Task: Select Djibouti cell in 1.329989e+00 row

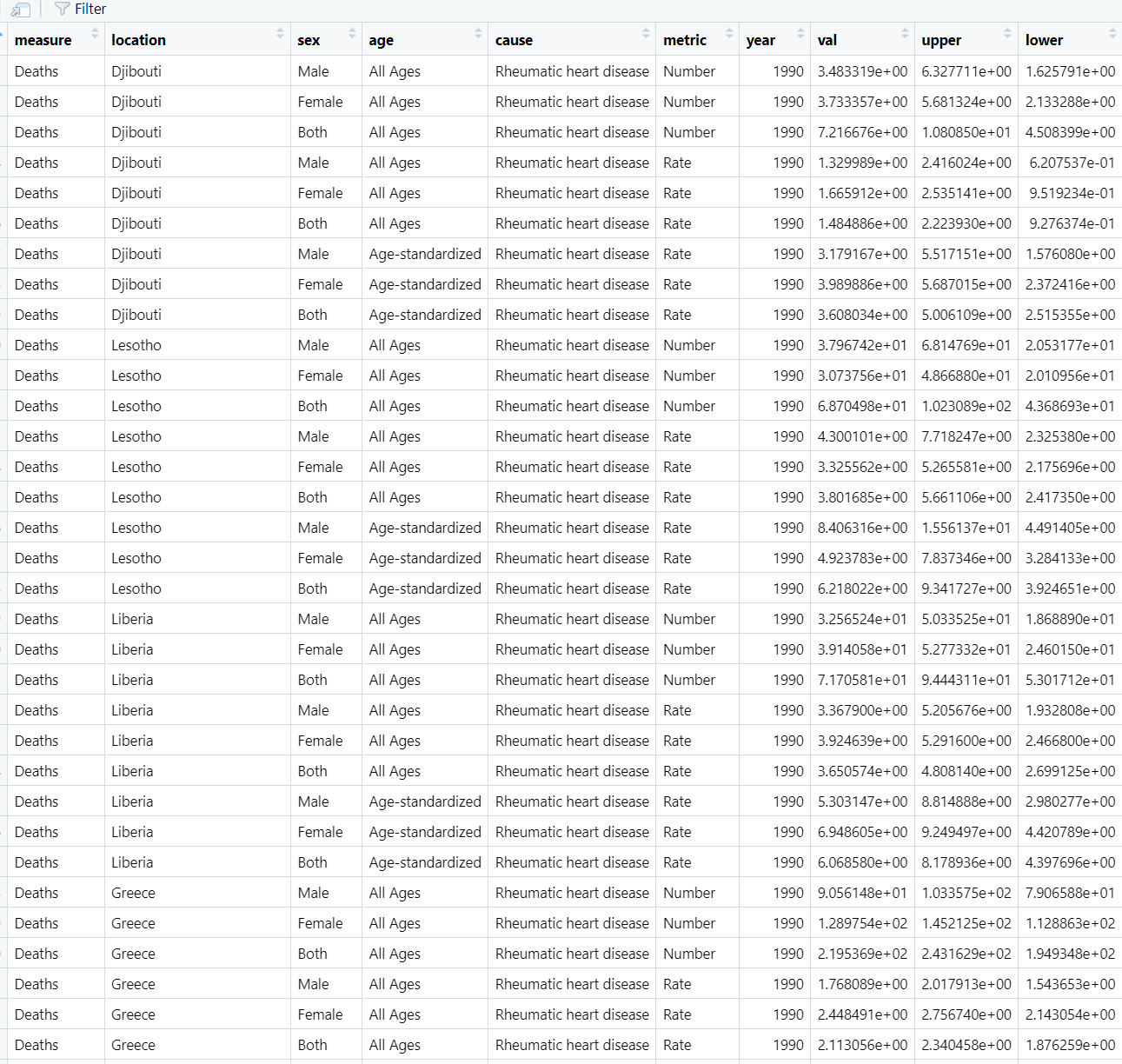Action: [x=197, y=163]
